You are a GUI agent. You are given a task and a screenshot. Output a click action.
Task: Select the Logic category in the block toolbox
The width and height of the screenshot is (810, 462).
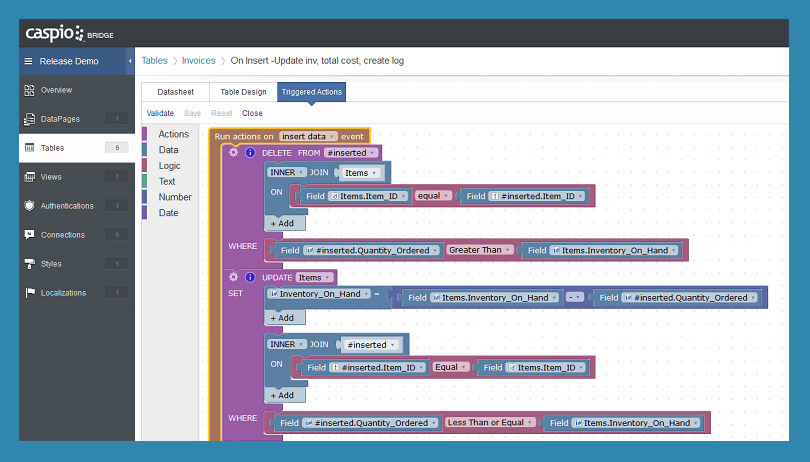168,166
